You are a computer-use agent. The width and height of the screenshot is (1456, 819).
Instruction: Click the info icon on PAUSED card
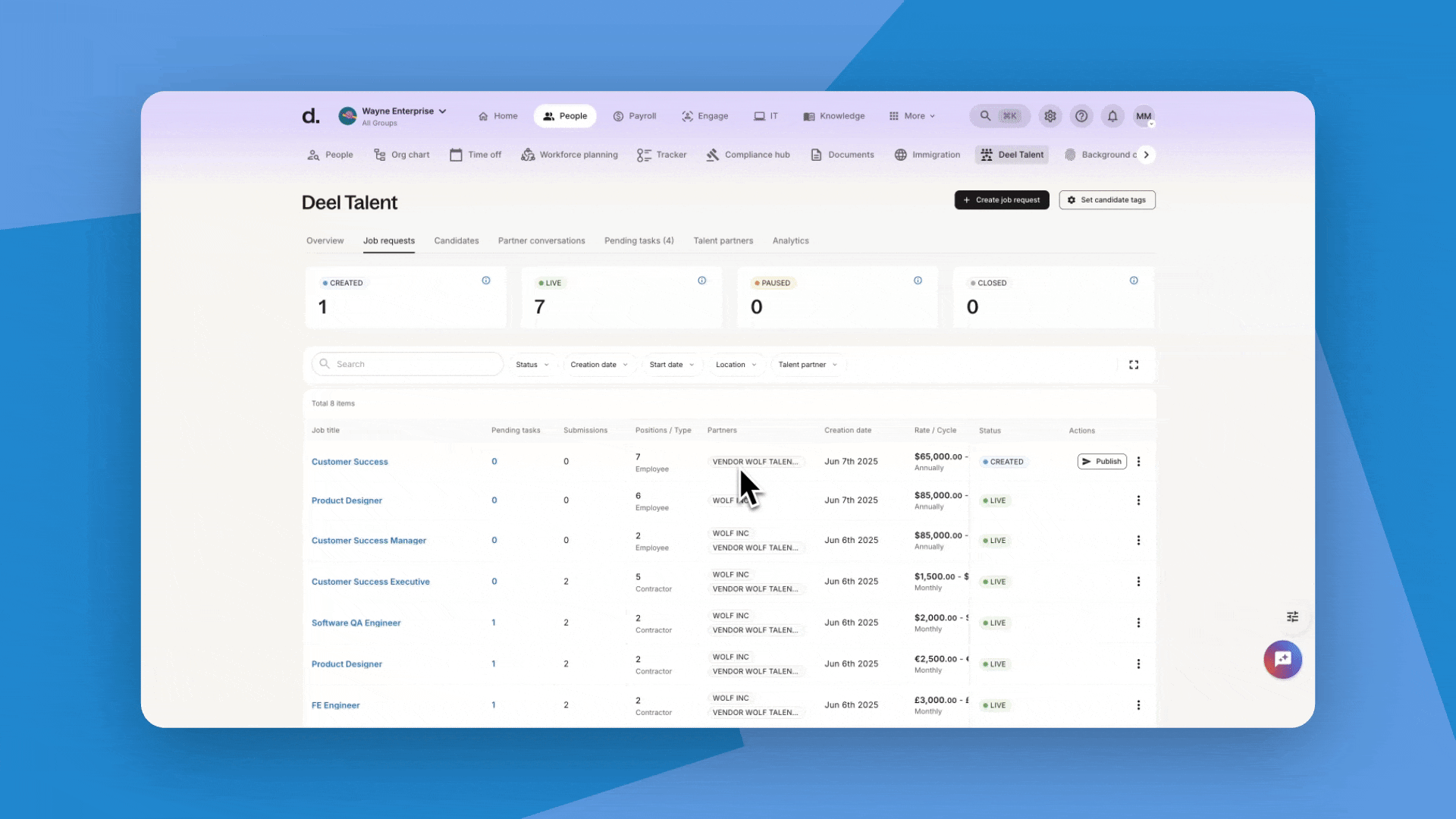pyautogui.click(x=918, y=281)
